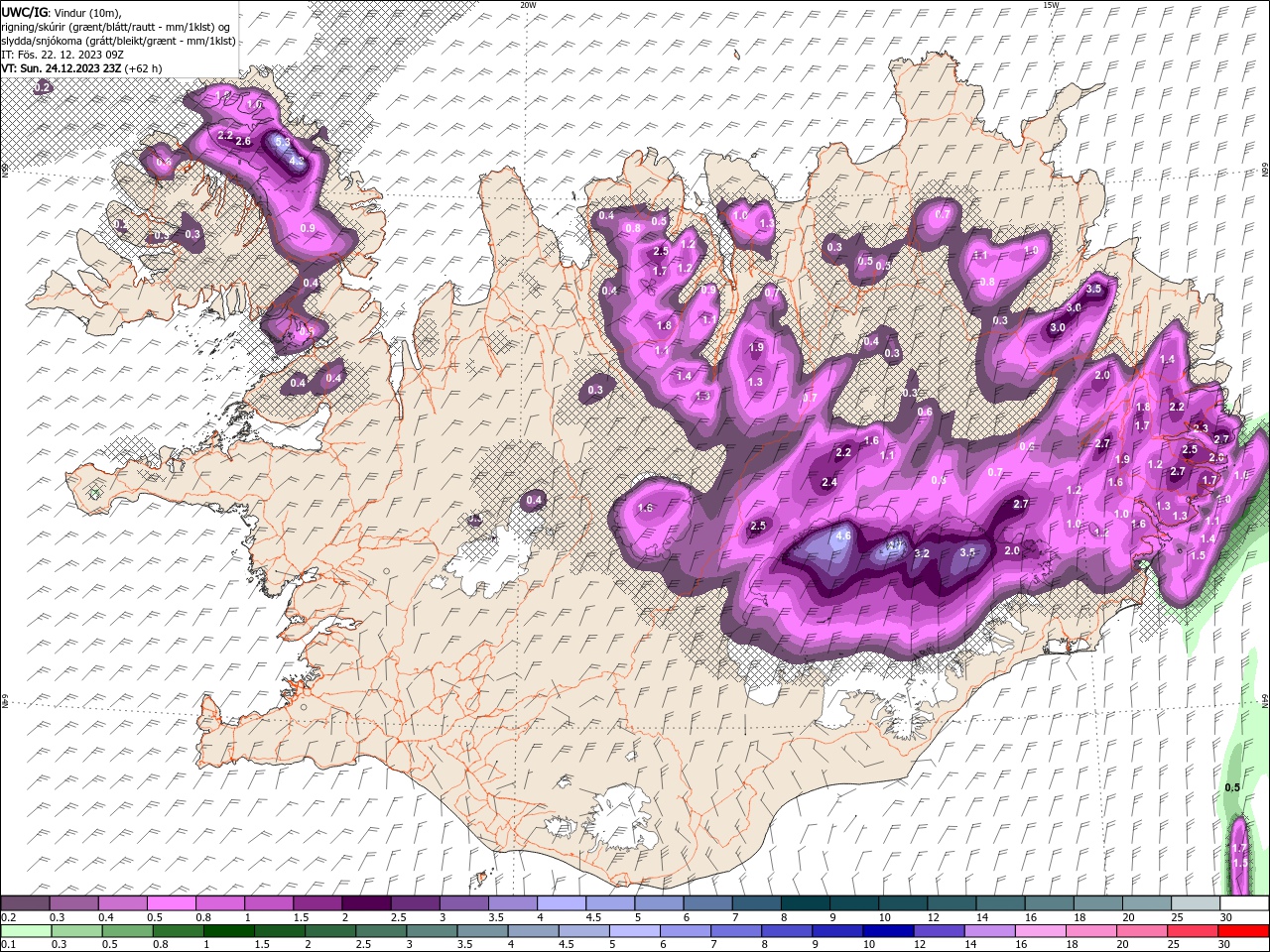Viewport: 1270px width, 952px height.
Task: Pick the white 30 swatch in upper legend
Action: tap(1244, 903)
